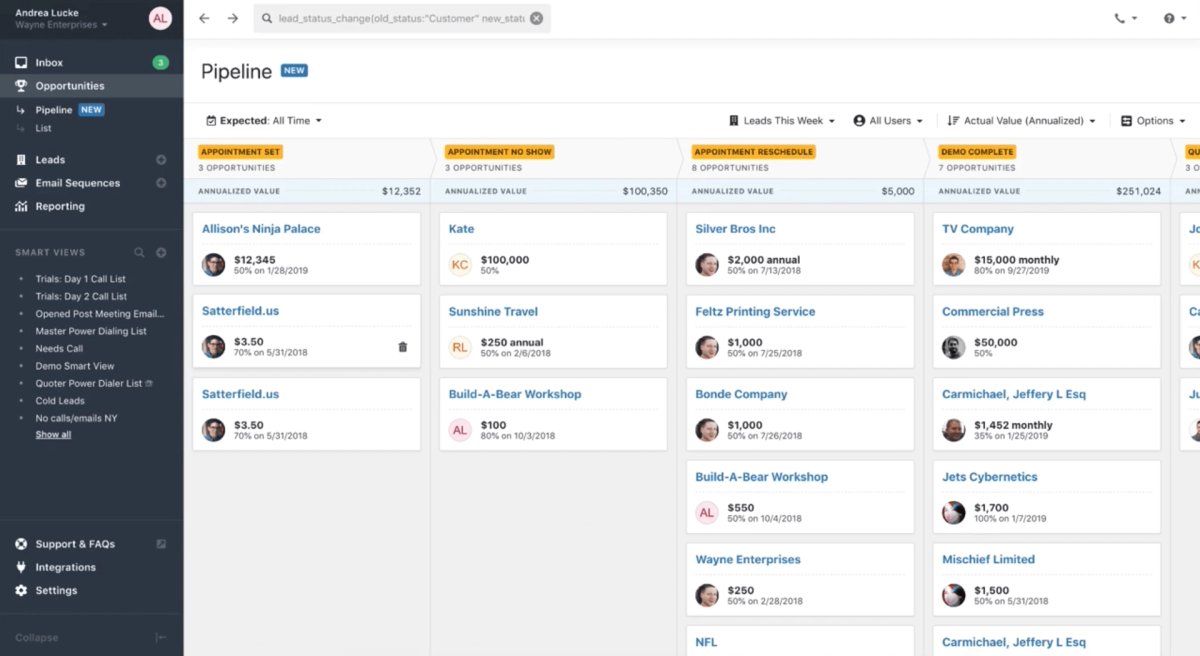Click the green Inbox count badge

[x=160, y=62]
